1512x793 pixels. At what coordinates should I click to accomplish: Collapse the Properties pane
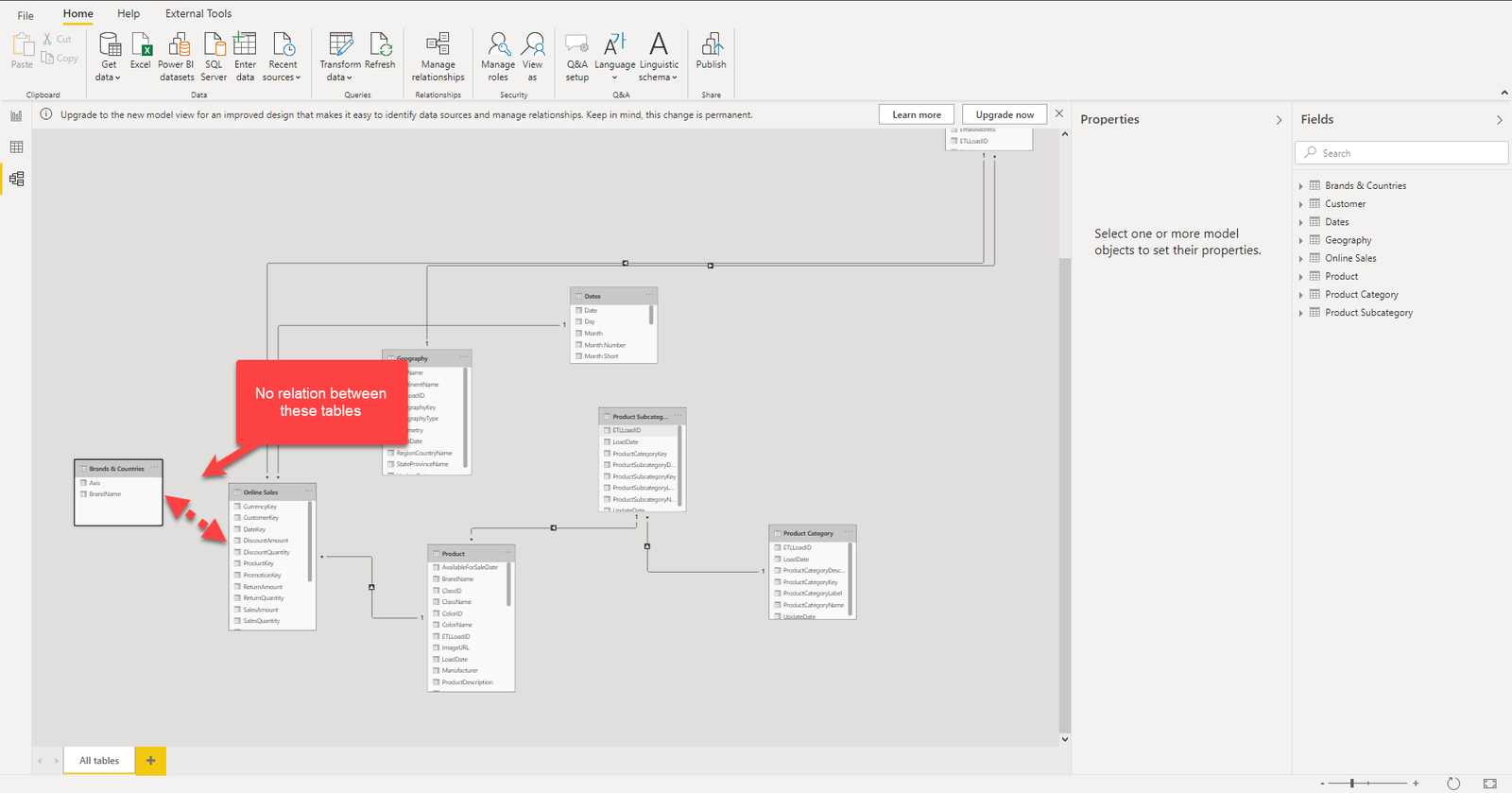(x=1279, y=120)
